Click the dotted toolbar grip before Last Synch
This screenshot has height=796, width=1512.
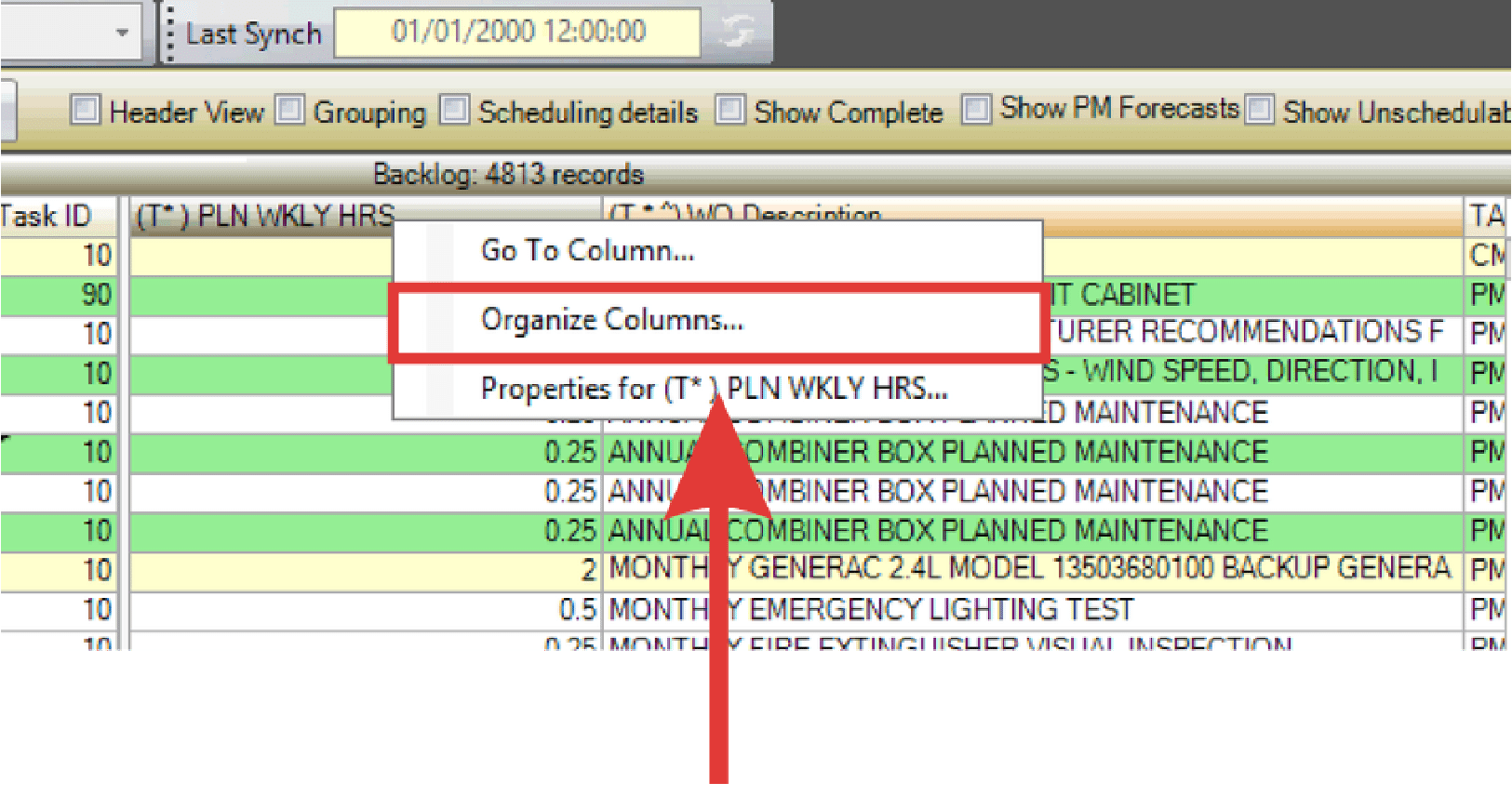click(169, 33)
